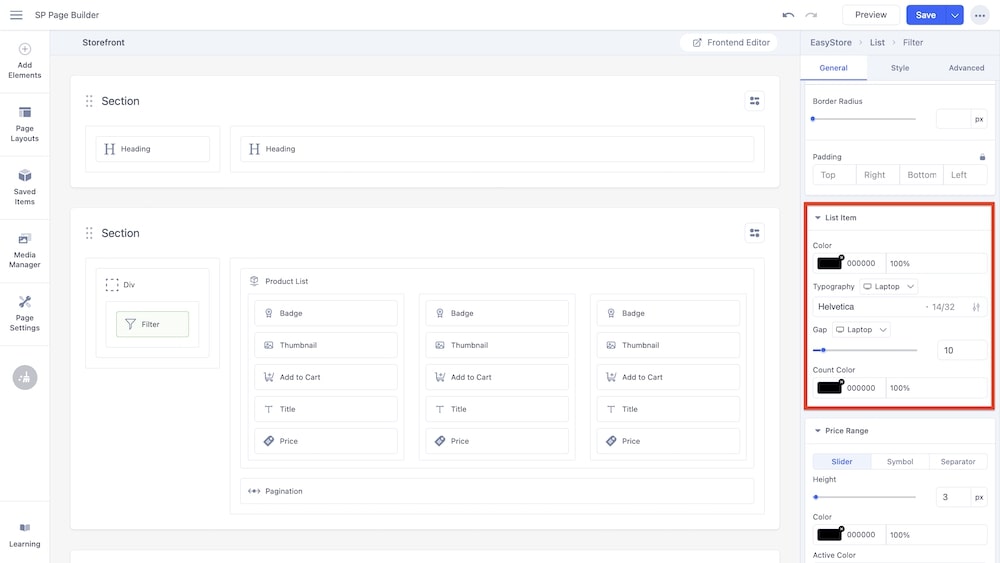Switch to the Style tab

pyautogui.click(x=900, y=68)
